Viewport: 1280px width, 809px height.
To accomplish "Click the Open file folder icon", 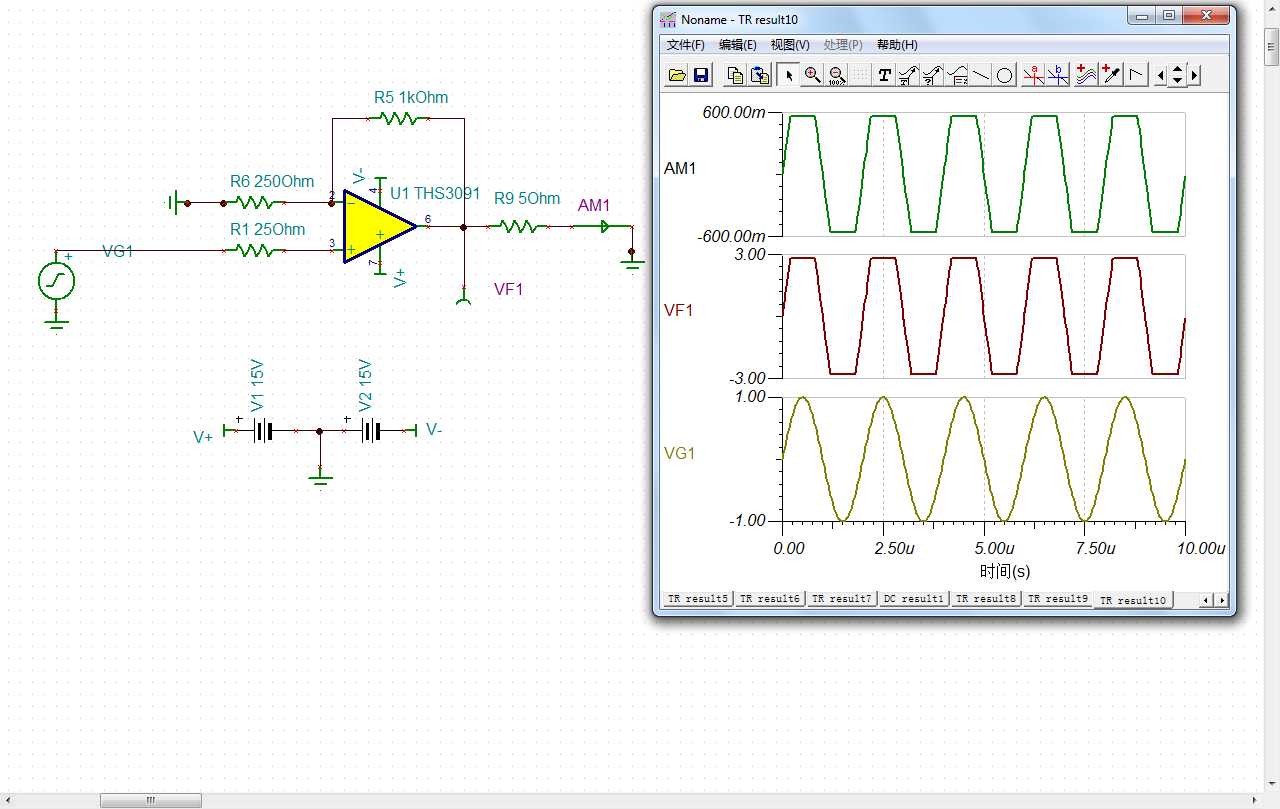I will [x=677, y=75].
